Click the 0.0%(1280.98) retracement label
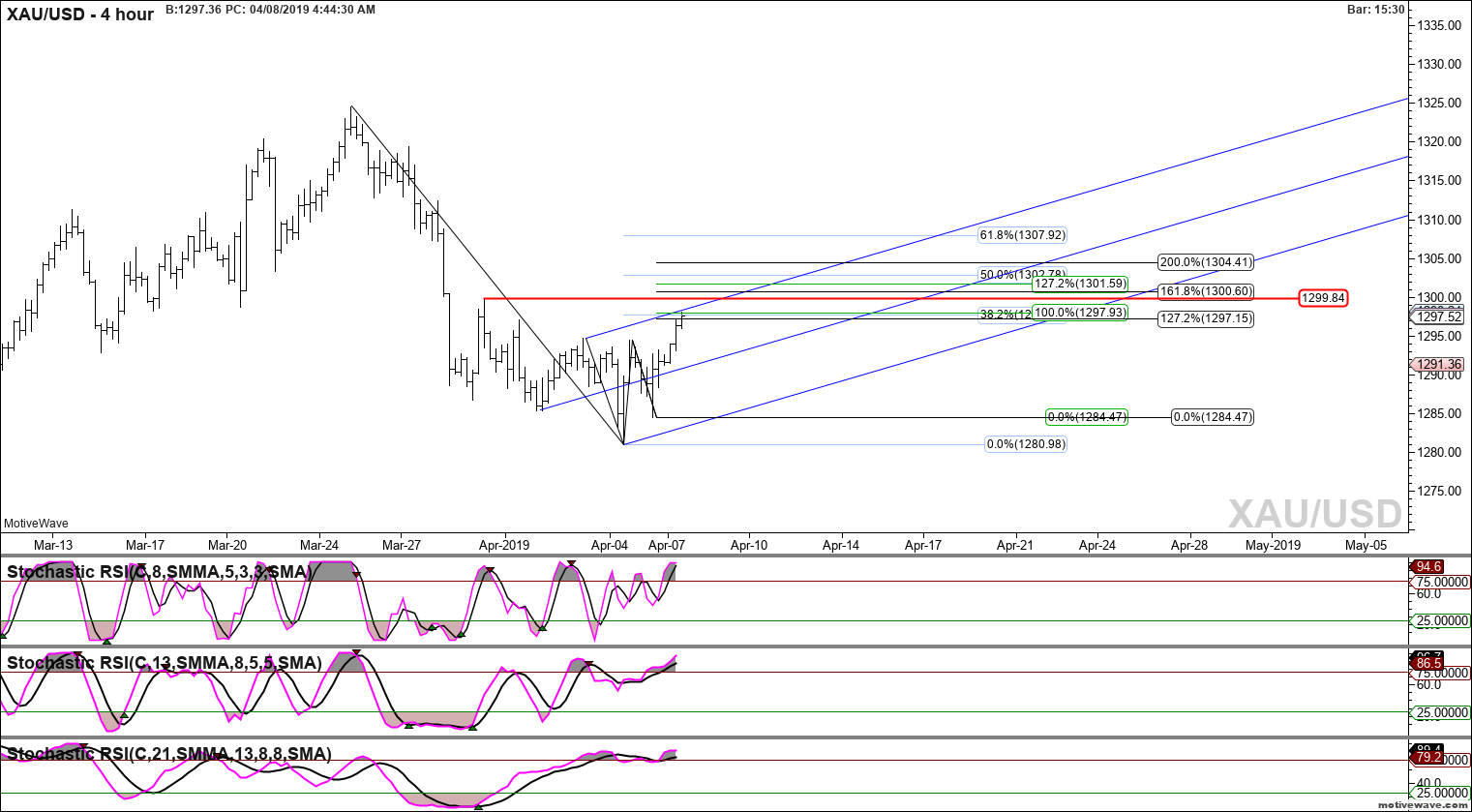This screenshot has height=812, width=1472. point(1026,444)
